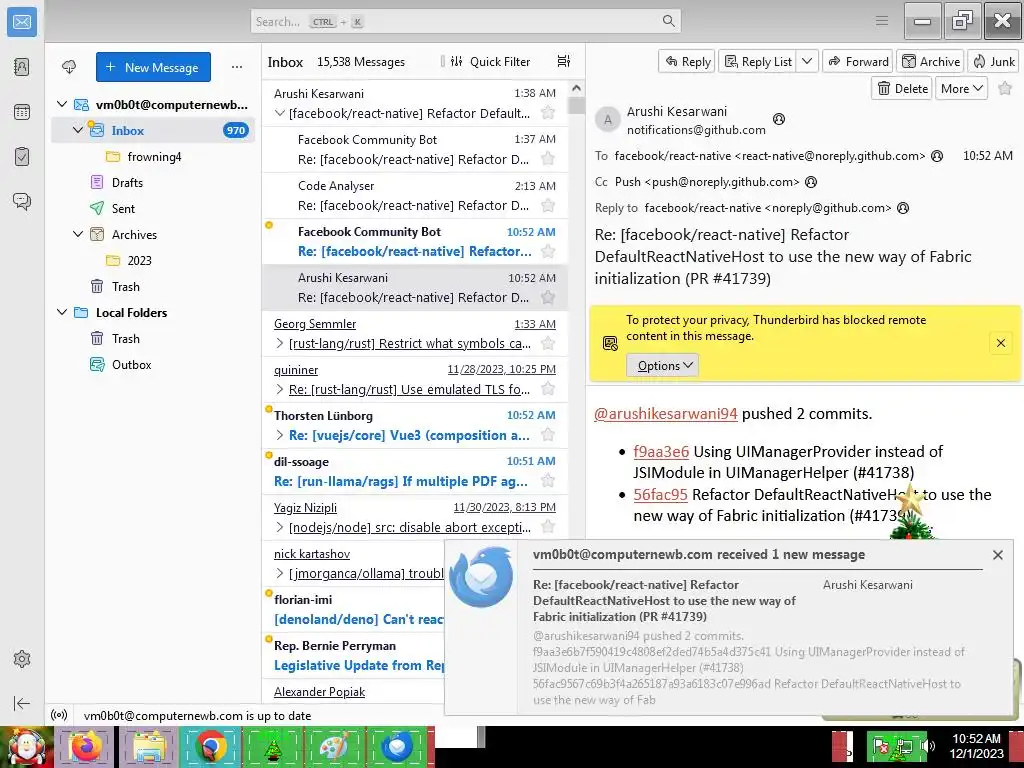Collapse the Archives folder
Viewport: 1024px width, 768px height.
[x=78, y=234]
